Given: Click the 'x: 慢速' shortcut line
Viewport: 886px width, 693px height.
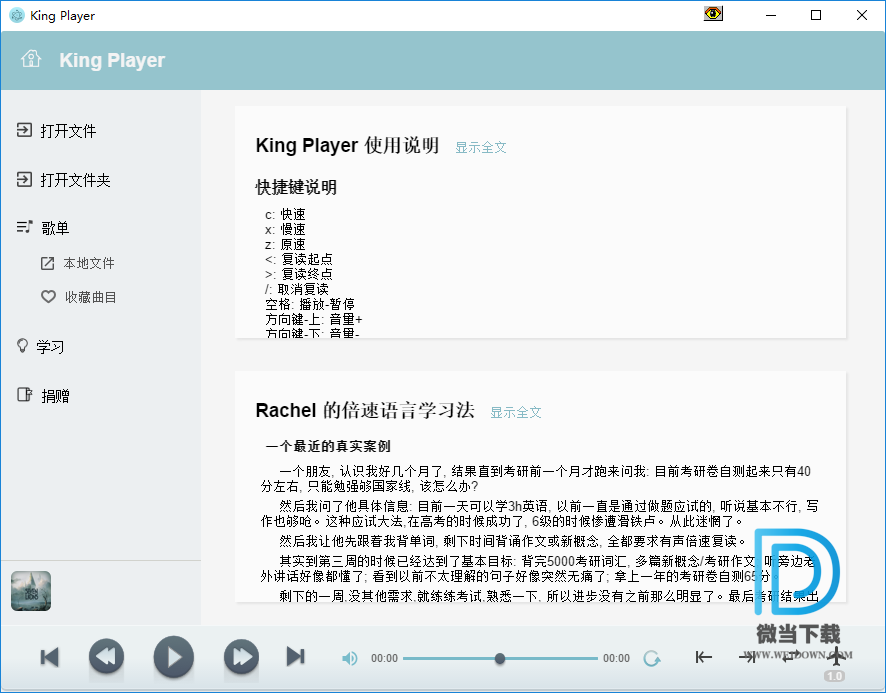Looking at the screenshot, I should (x=285, y=229).
